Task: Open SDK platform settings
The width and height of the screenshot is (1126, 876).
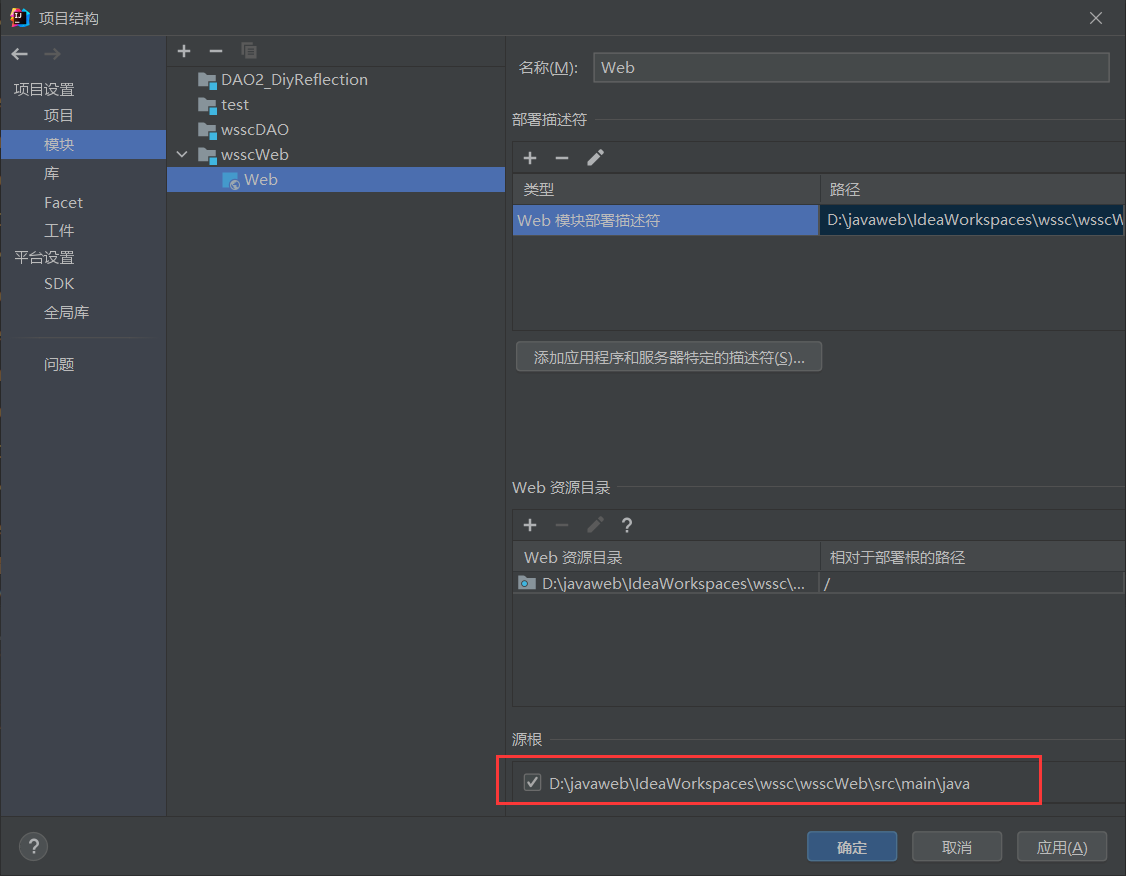Action: (59, 284)
